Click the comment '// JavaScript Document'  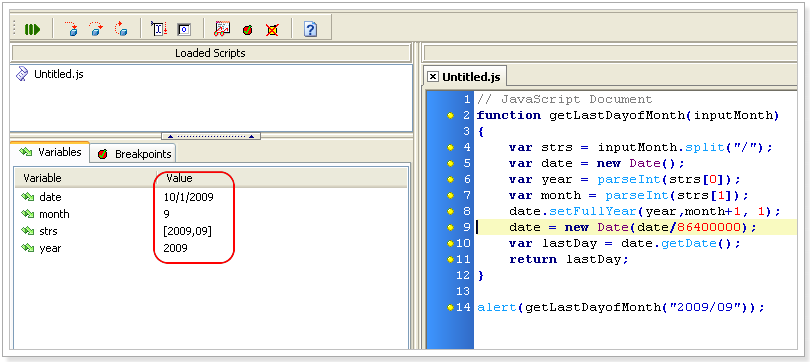click(564, 99)
